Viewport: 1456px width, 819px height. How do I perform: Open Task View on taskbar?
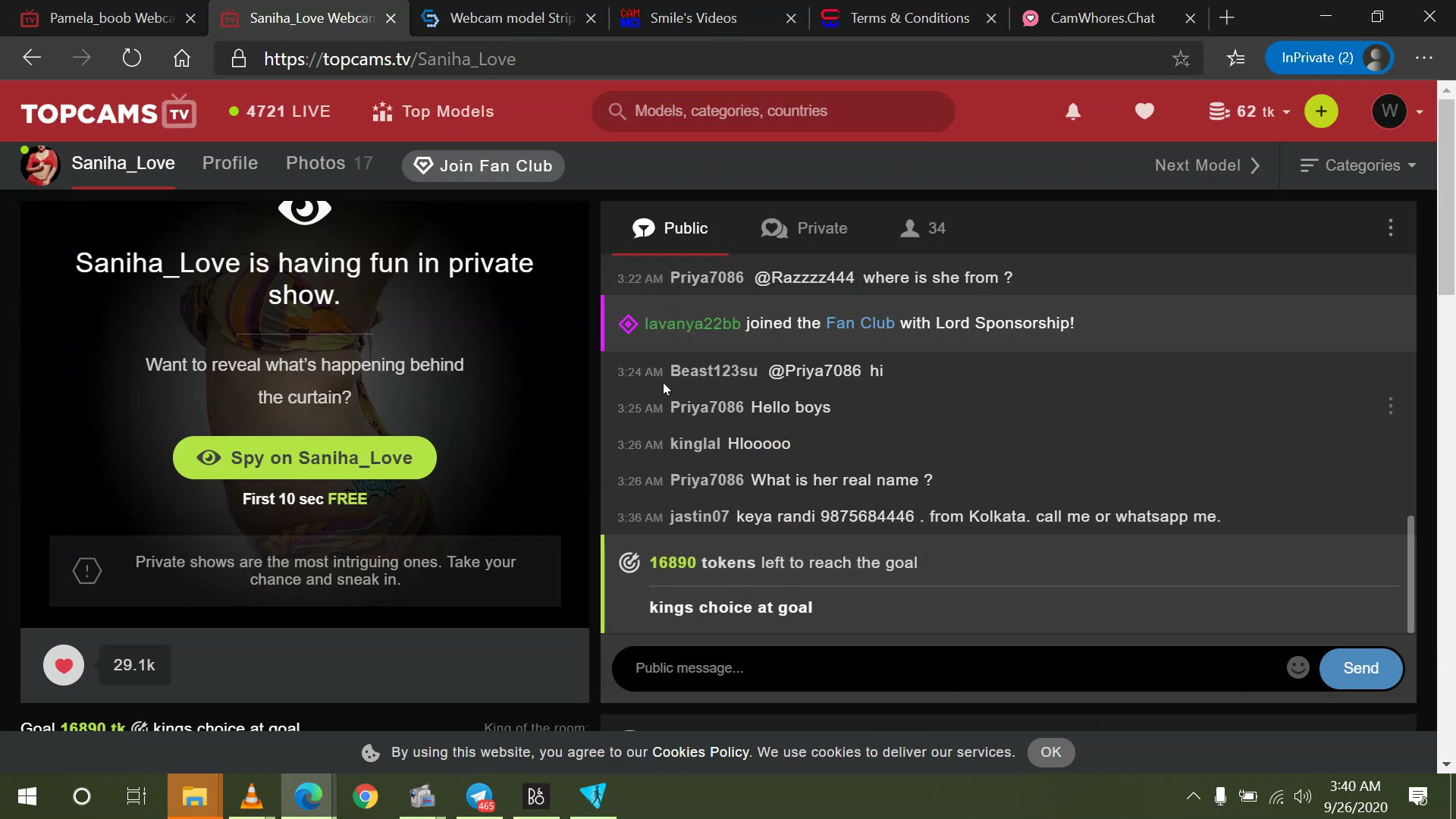click(136, 796)
